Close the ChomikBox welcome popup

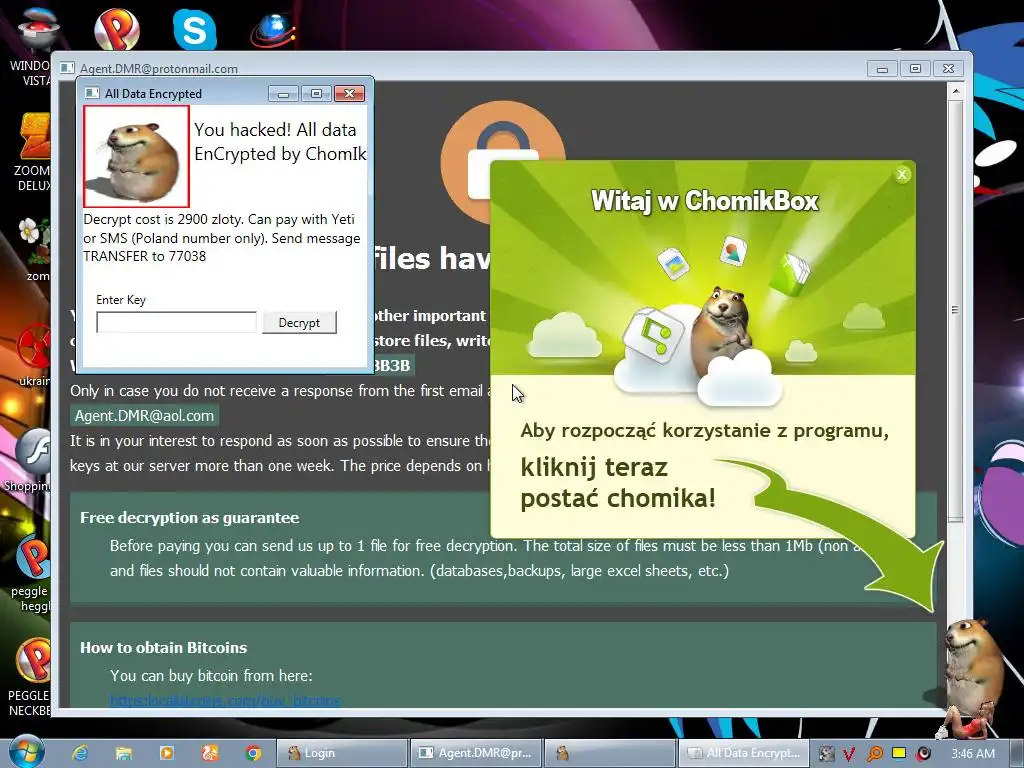902,174
